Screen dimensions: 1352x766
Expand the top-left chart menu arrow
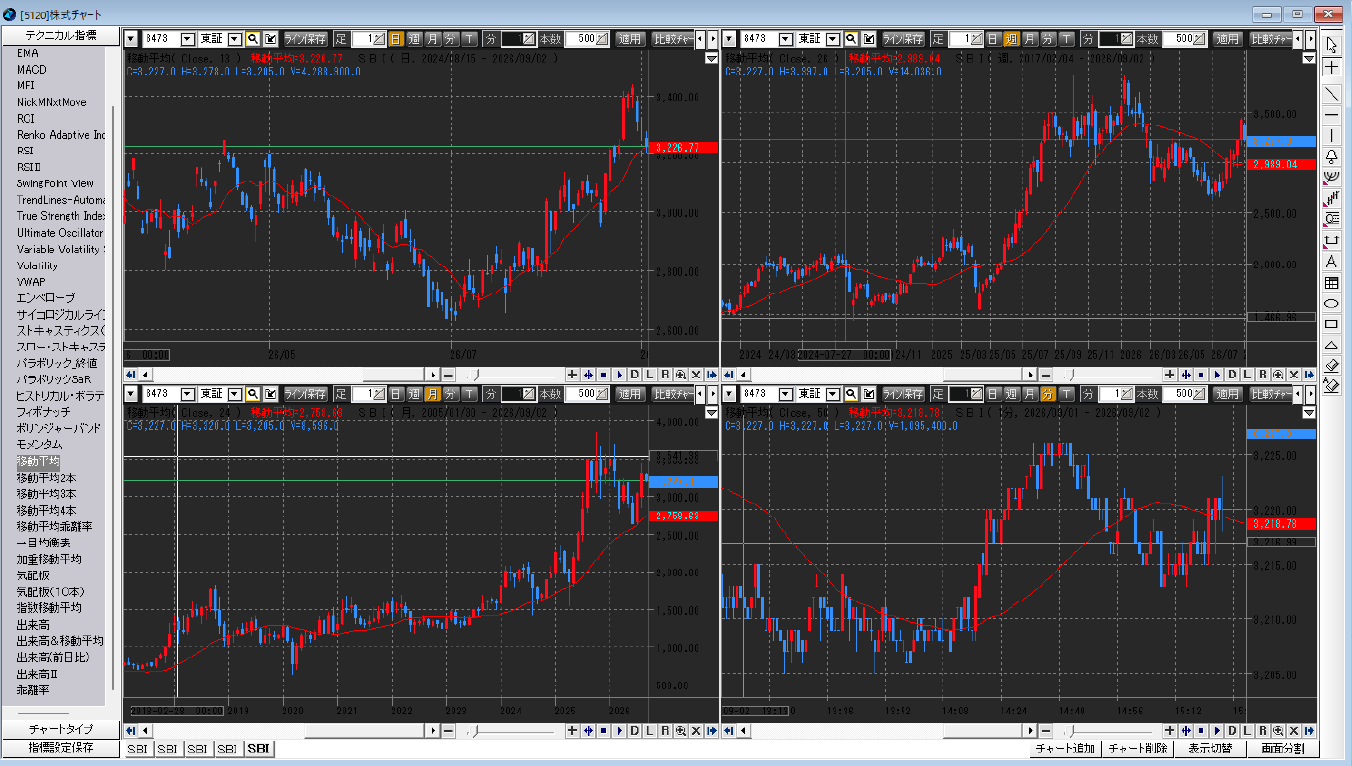(x=131, y=39)
